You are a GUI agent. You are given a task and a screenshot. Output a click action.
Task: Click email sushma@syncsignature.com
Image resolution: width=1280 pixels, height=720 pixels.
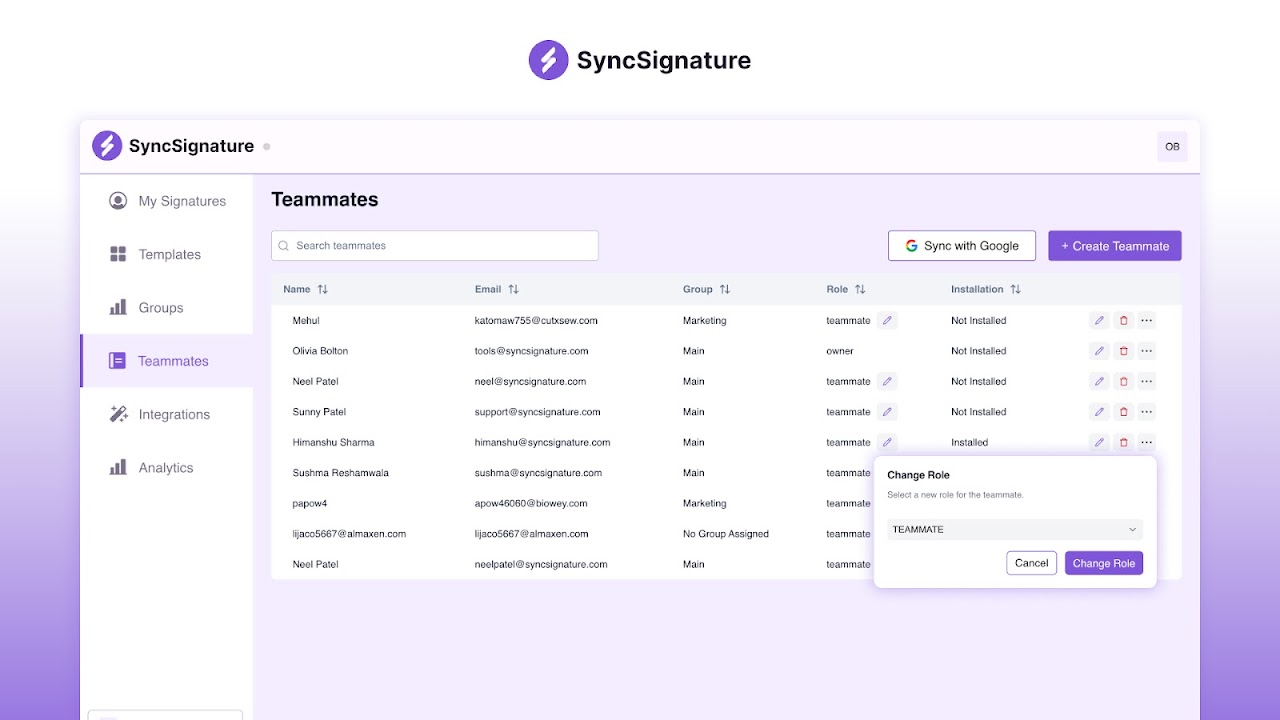point(538,473)
